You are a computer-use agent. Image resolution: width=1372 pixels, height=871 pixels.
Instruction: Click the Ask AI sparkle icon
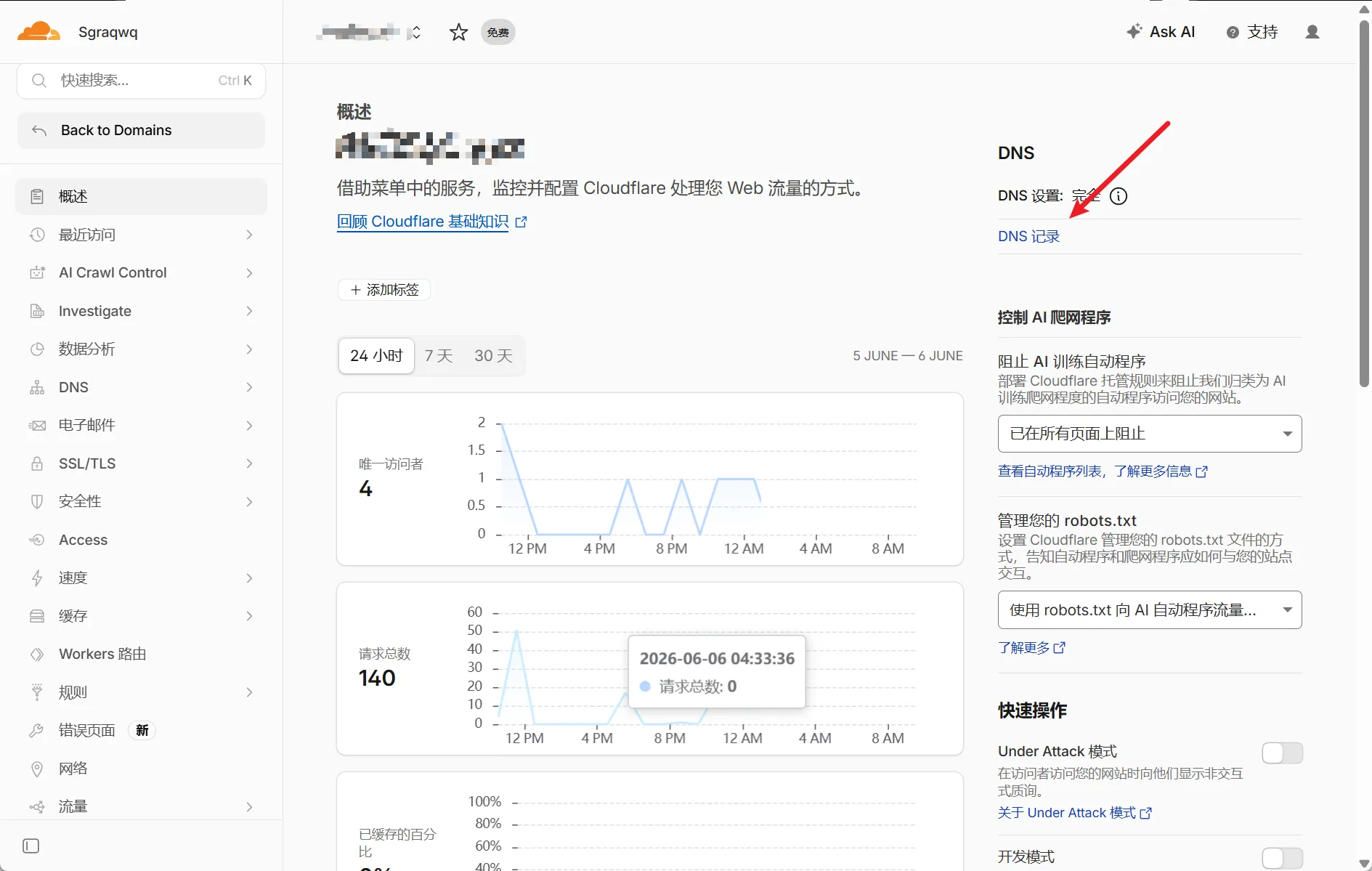click(x=1134, y=31)
